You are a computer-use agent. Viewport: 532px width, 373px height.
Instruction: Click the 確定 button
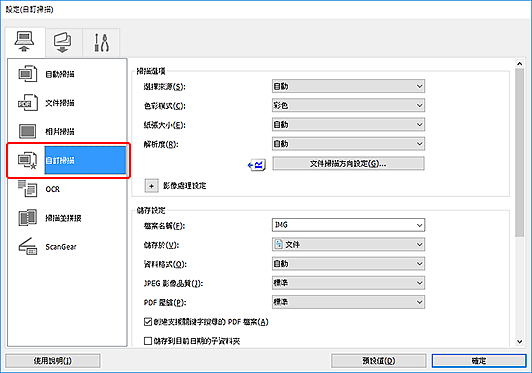479,361
